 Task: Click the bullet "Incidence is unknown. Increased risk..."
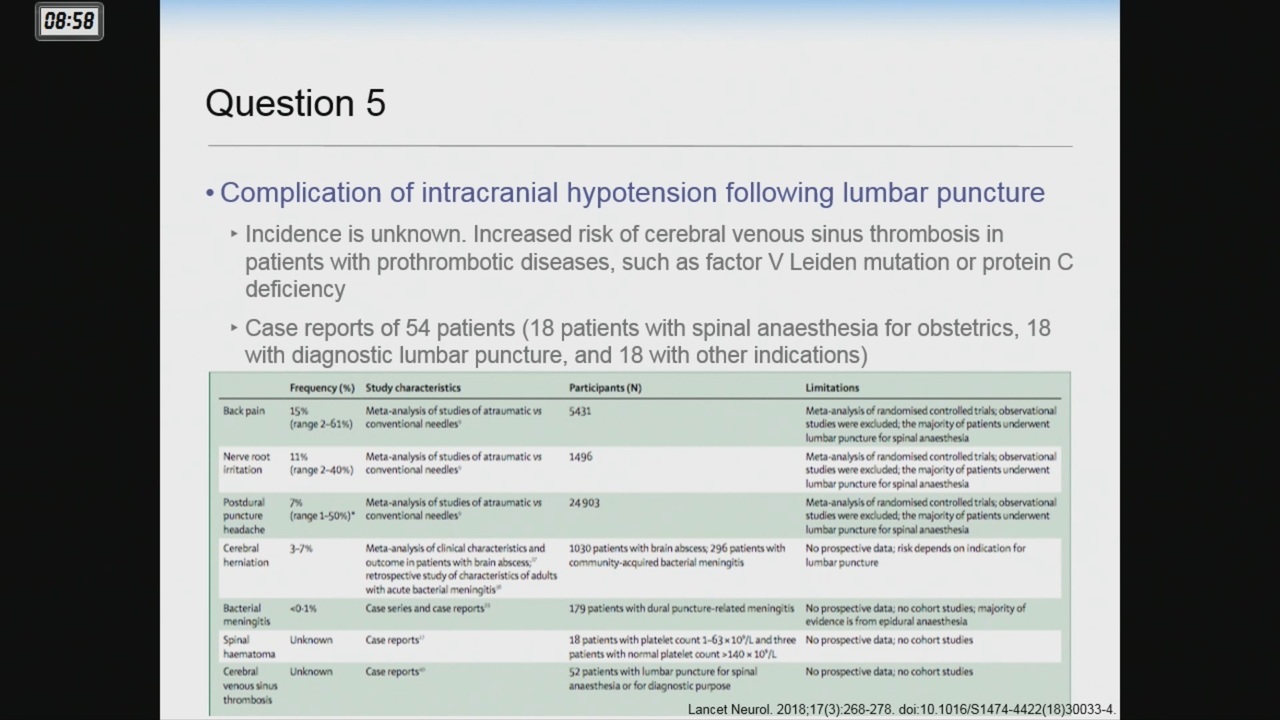[x=659, y=261]
